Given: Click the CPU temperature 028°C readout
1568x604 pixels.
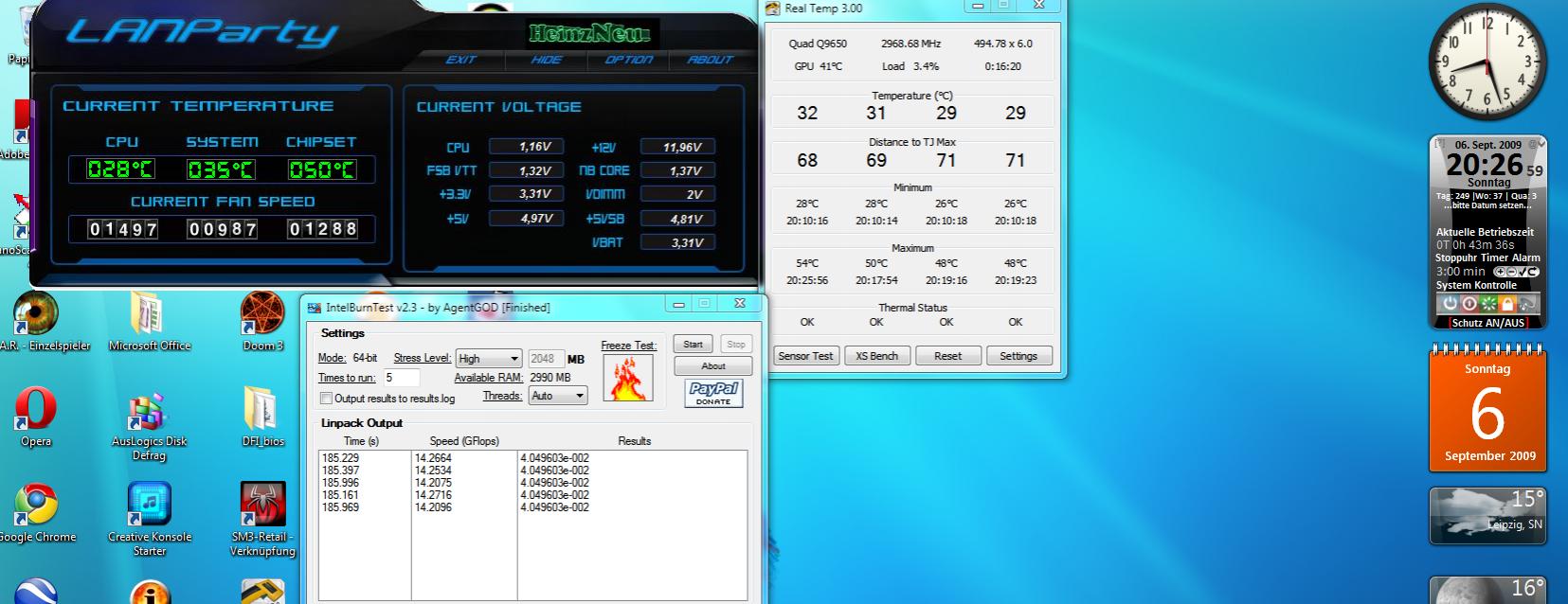Looking at the screenshot, I should [121, 169].
